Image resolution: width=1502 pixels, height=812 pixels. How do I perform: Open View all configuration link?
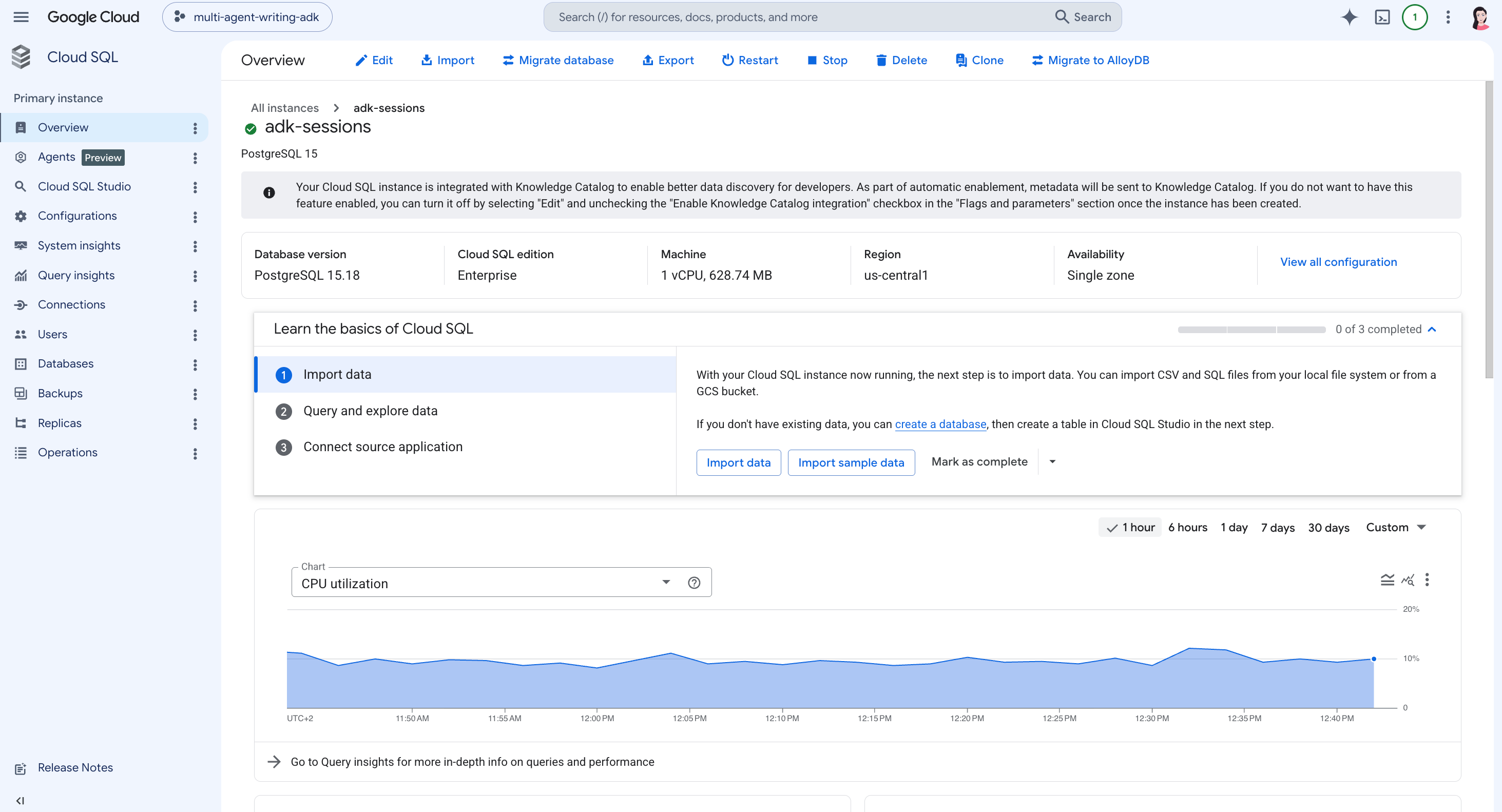point(1338,262)
